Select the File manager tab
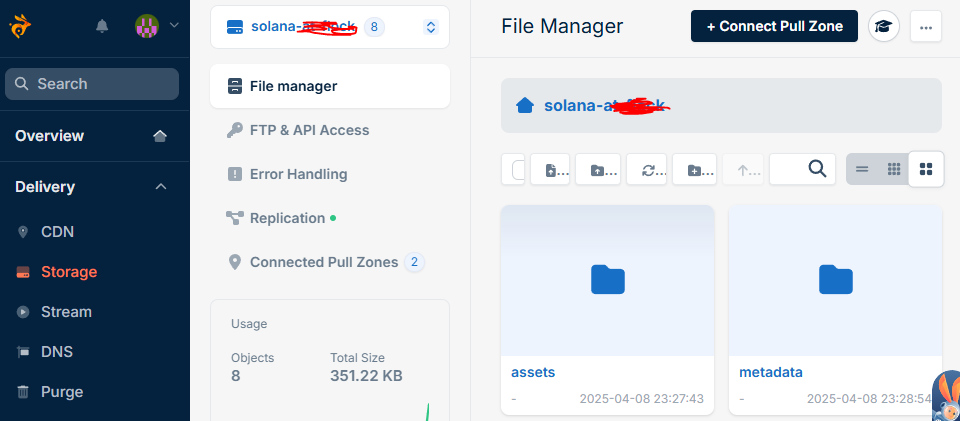Screen dimensions: 960x421 coord(330,86)
